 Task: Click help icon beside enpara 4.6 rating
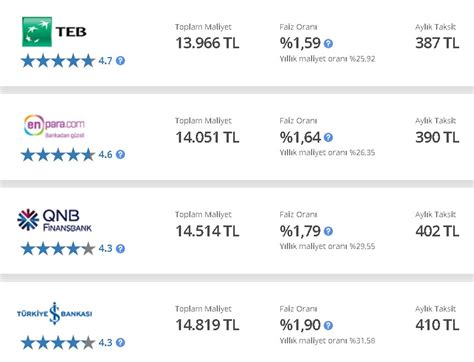(x=120, y=155)
